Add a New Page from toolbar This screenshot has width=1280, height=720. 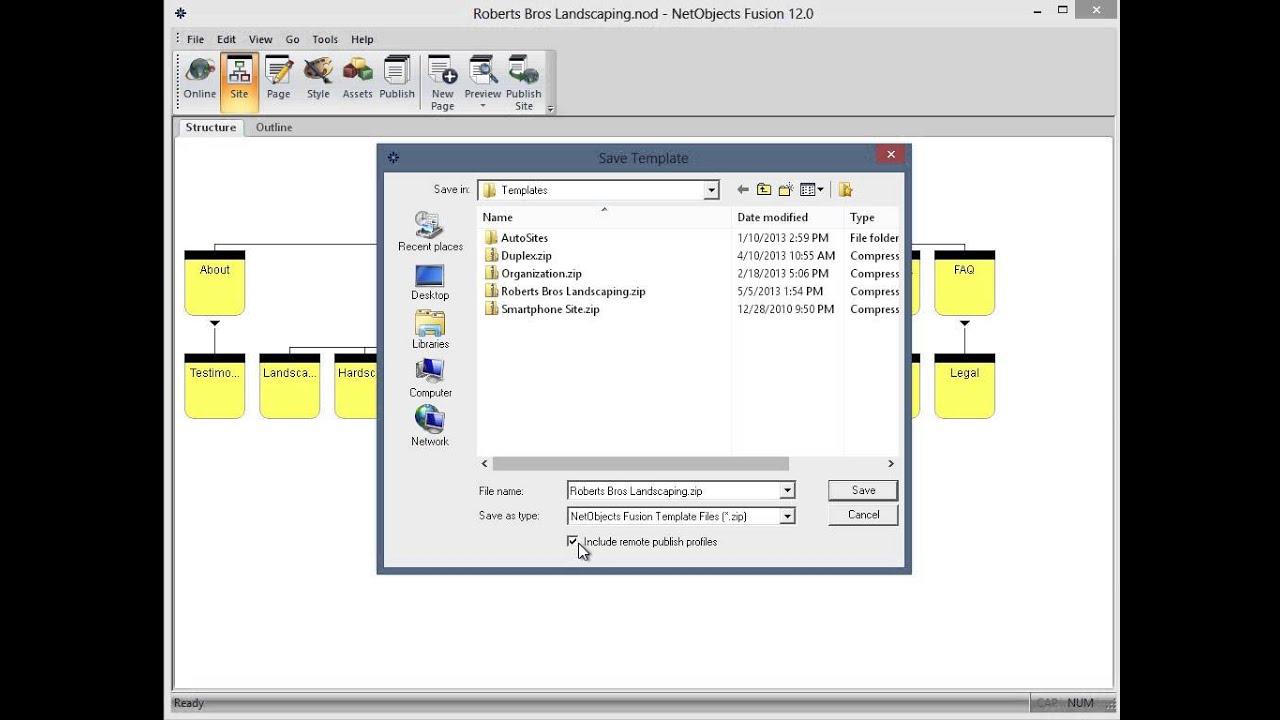pyautogui.click(x=442, y=83)
